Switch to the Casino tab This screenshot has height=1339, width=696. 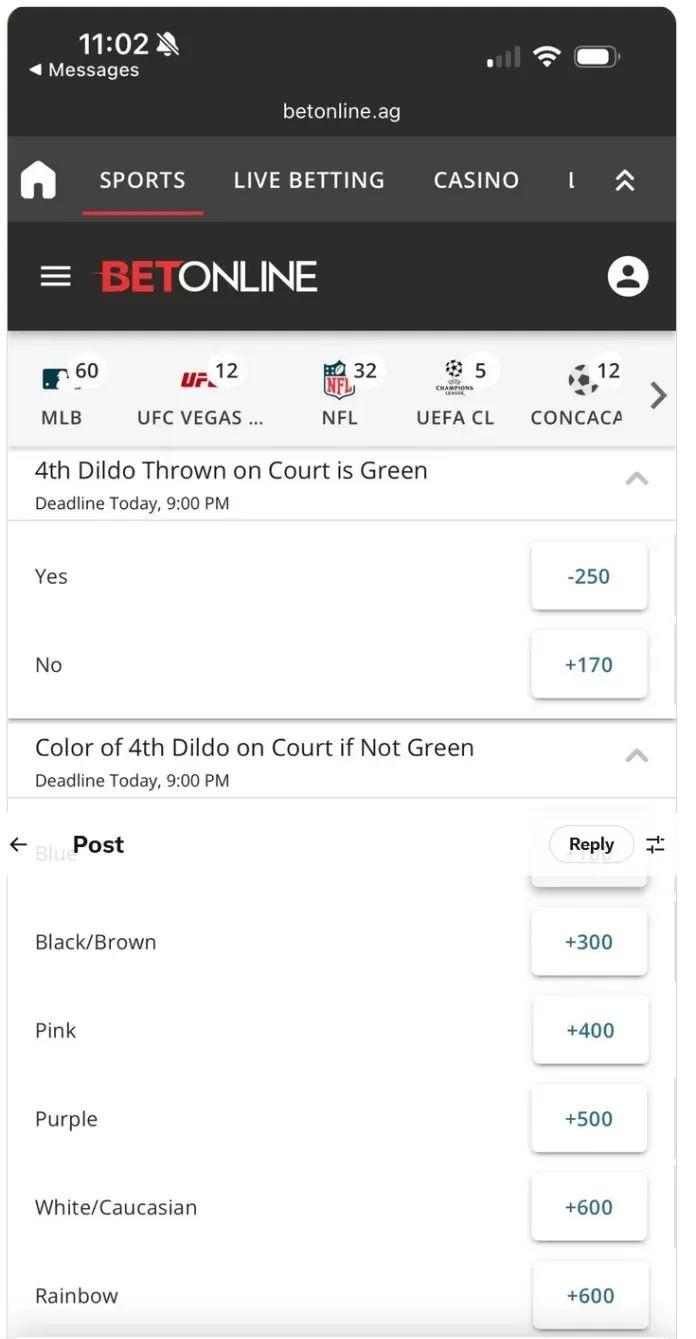pos(476,181)
